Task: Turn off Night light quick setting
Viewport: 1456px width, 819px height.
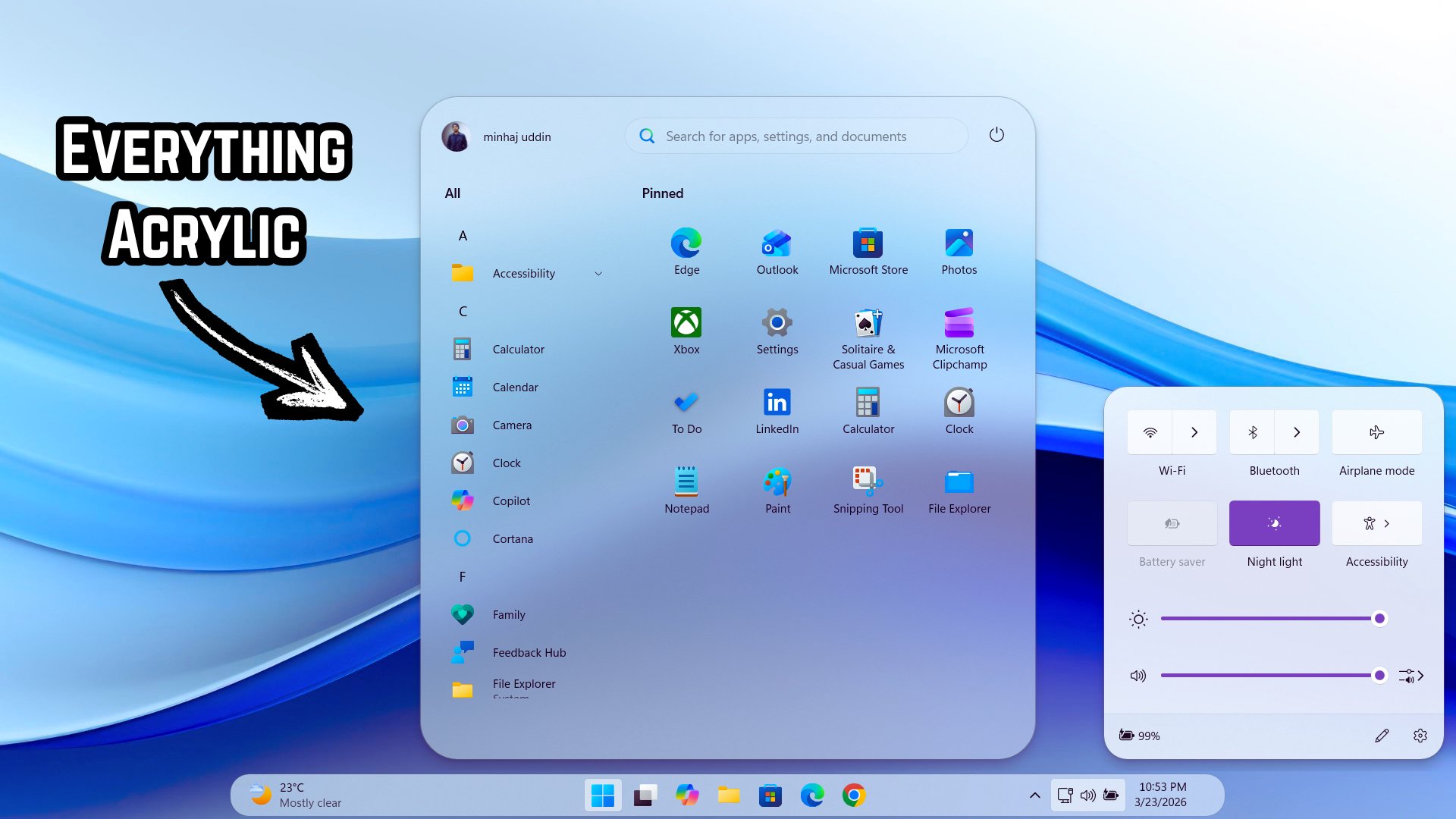Action: coord(1274,523)
